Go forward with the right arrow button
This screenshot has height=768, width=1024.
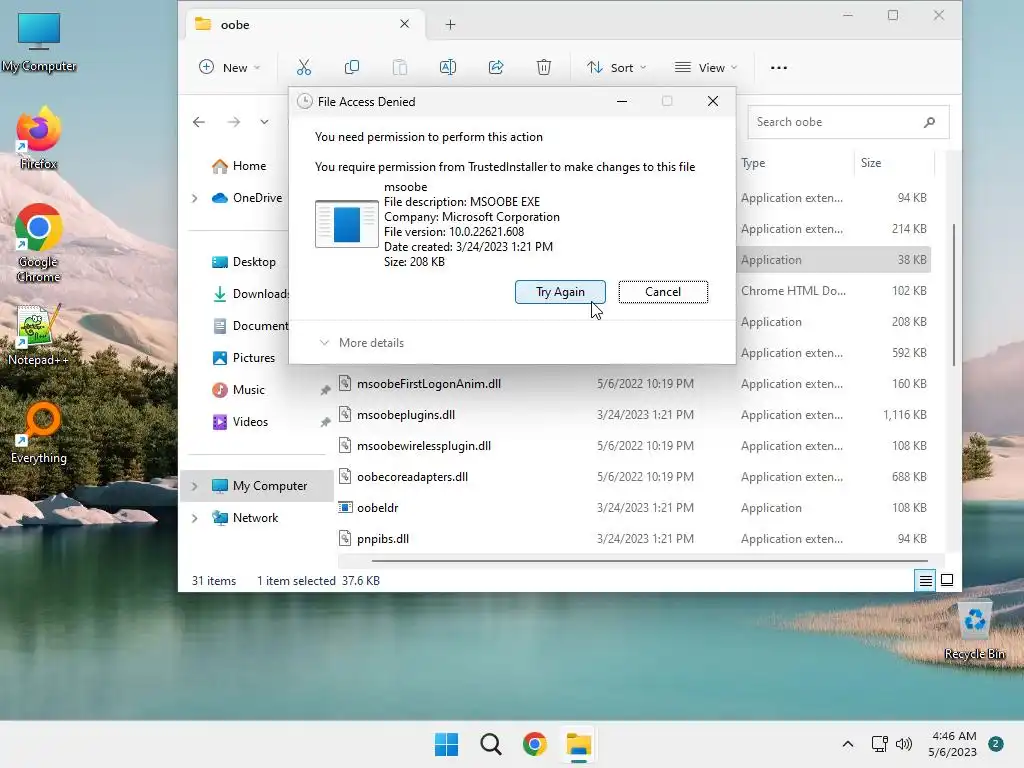coord(234,122)
